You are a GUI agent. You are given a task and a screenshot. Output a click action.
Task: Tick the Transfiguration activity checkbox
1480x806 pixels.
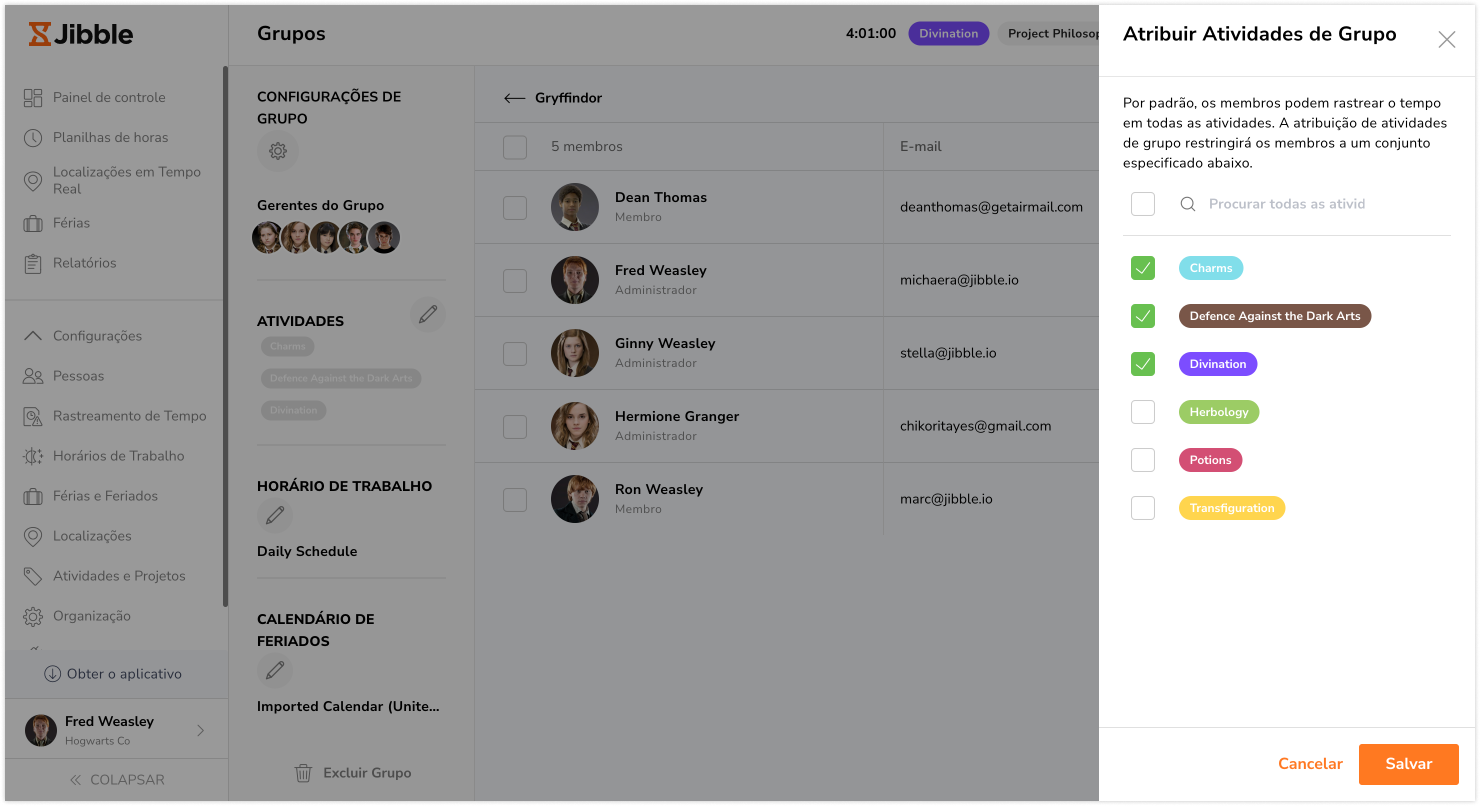coord(1143,508)
